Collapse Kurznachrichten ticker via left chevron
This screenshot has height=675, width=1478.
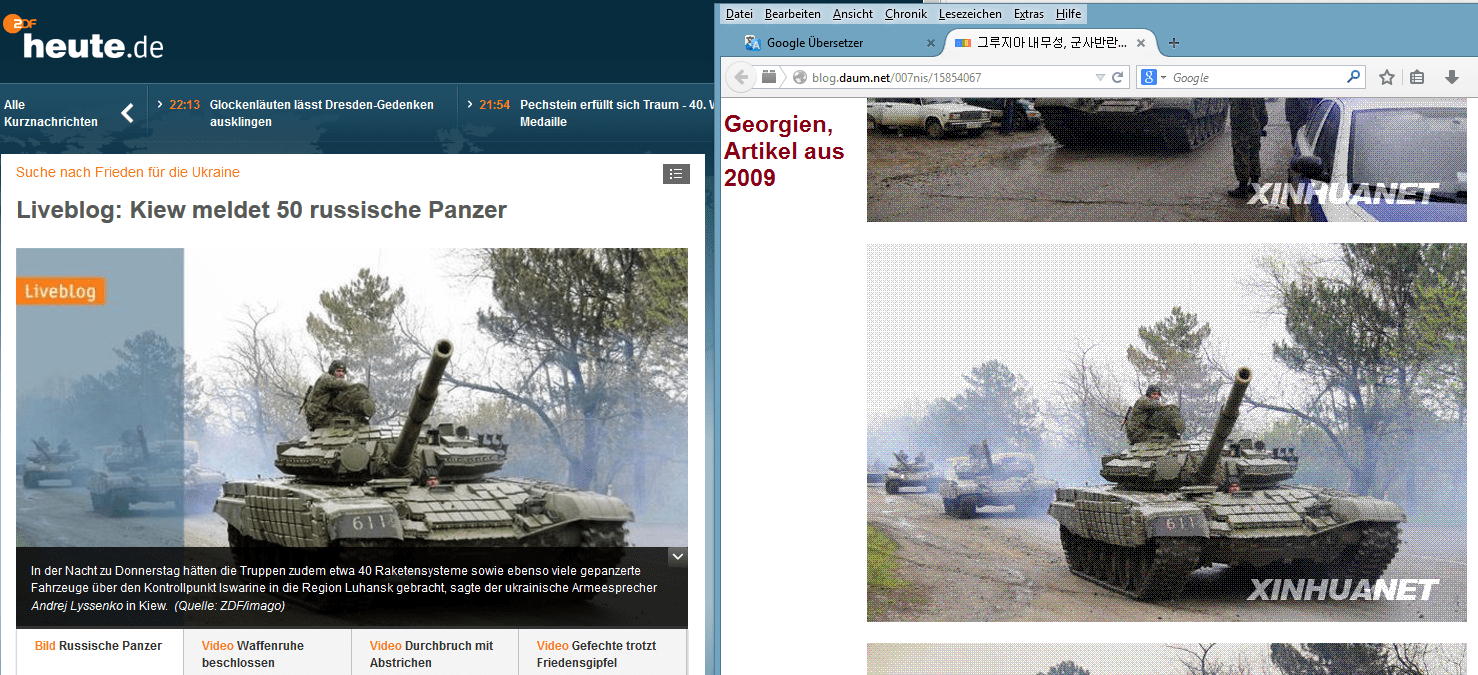coord(128,113)
